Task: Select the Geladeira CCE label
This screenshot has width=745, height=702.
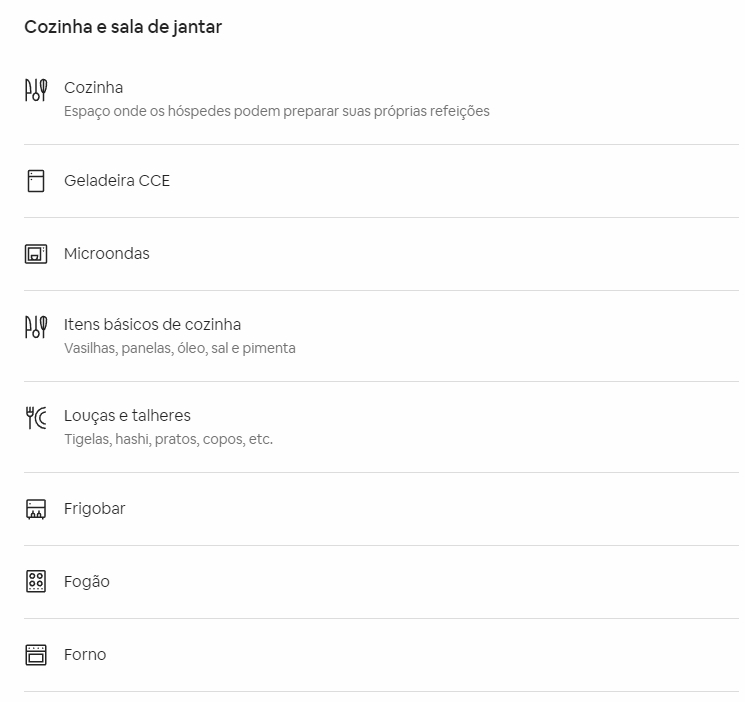Action: [x=117, y=181]
